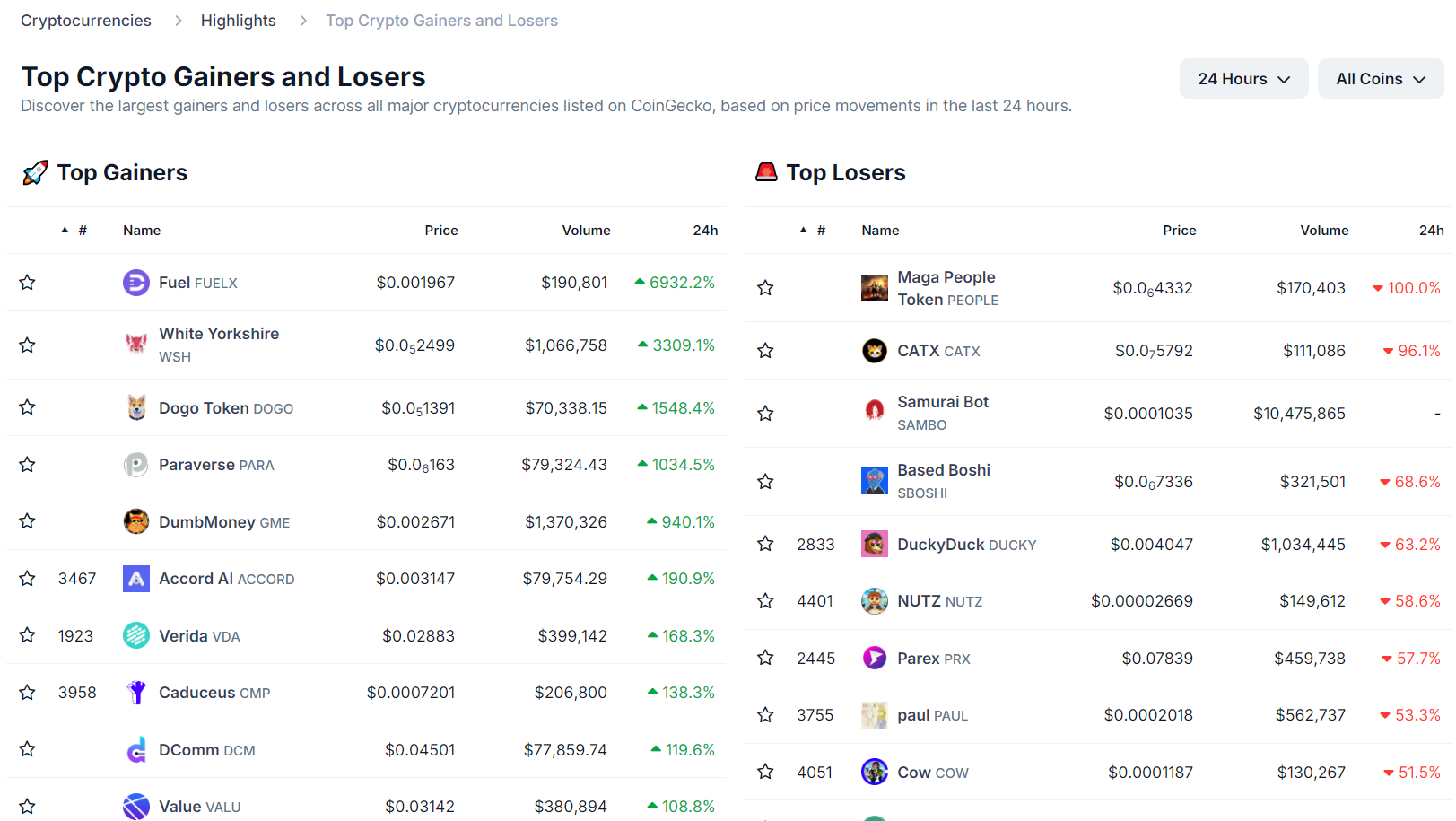1456x821 pixels.
Task: Click the $0.0001187 Cow price
Action: click(x=1150, y=773)
